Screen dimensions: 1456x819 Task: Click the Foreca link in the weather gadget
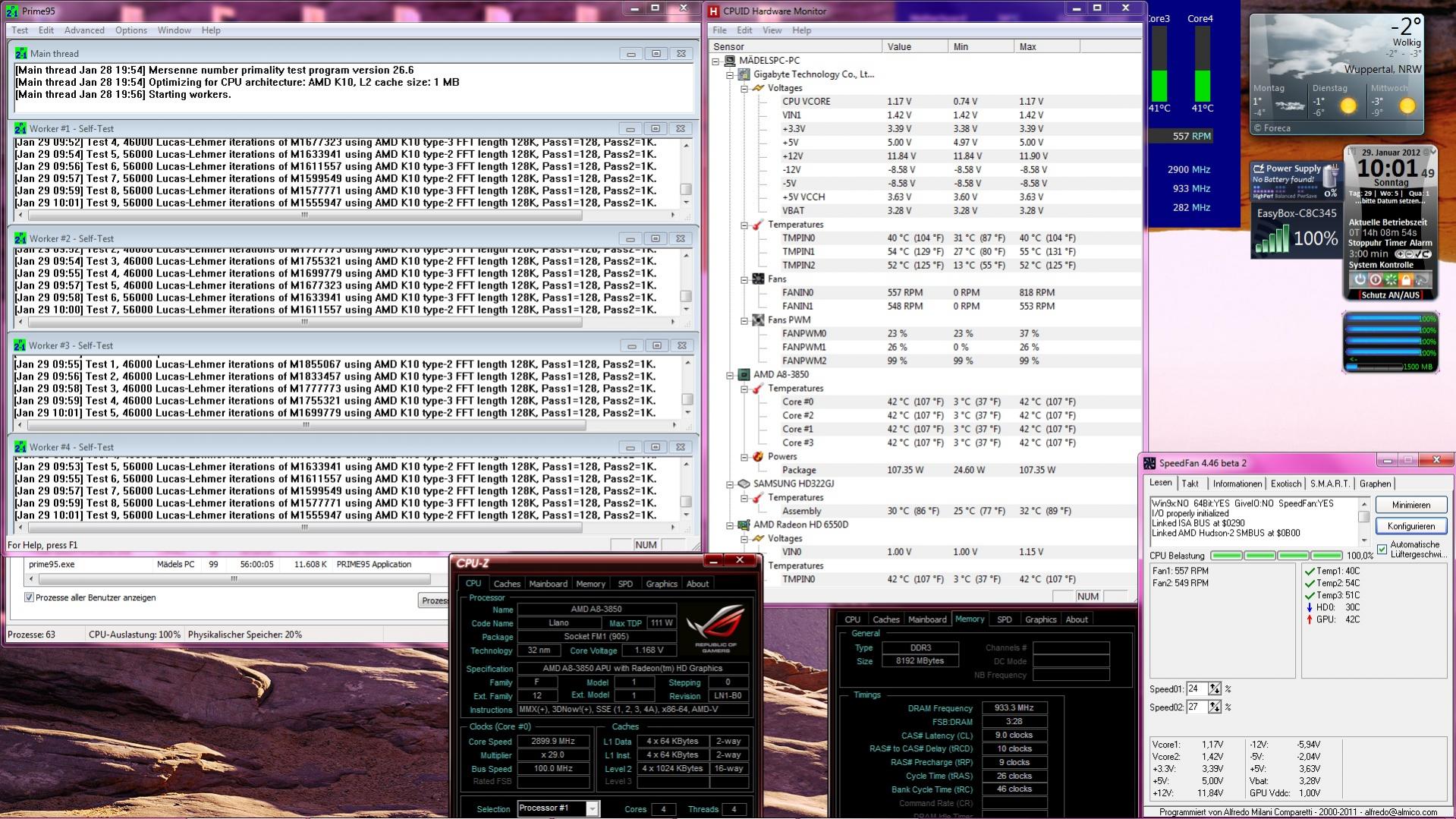1270,128
